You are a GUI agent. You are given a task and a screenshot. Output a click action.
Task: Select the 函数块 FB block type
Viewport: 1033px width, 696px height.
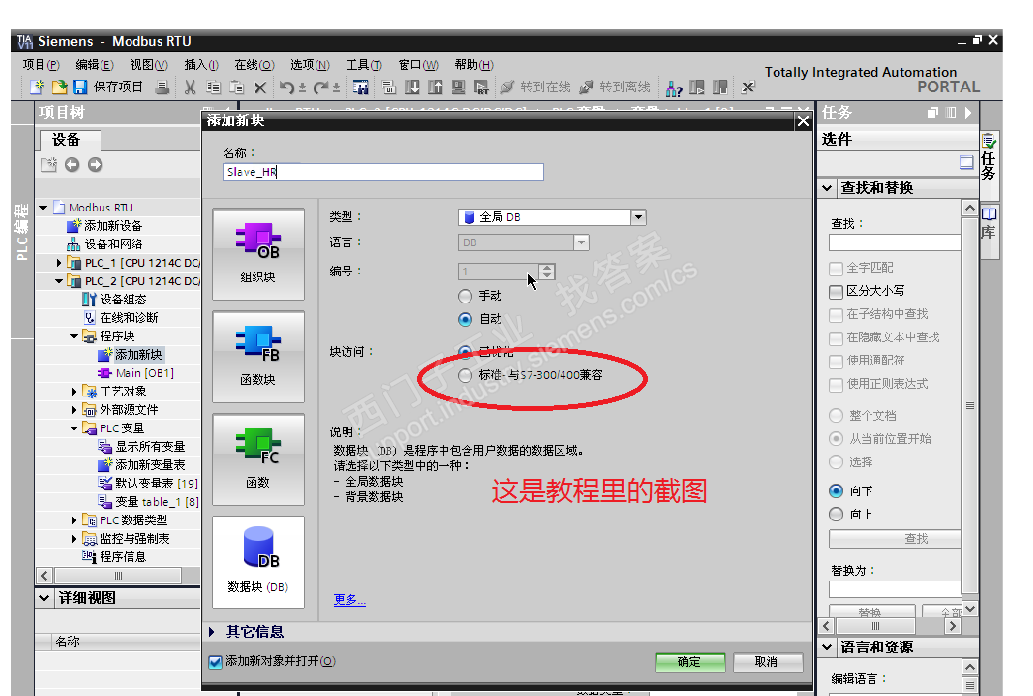click(x=258, y=357)
